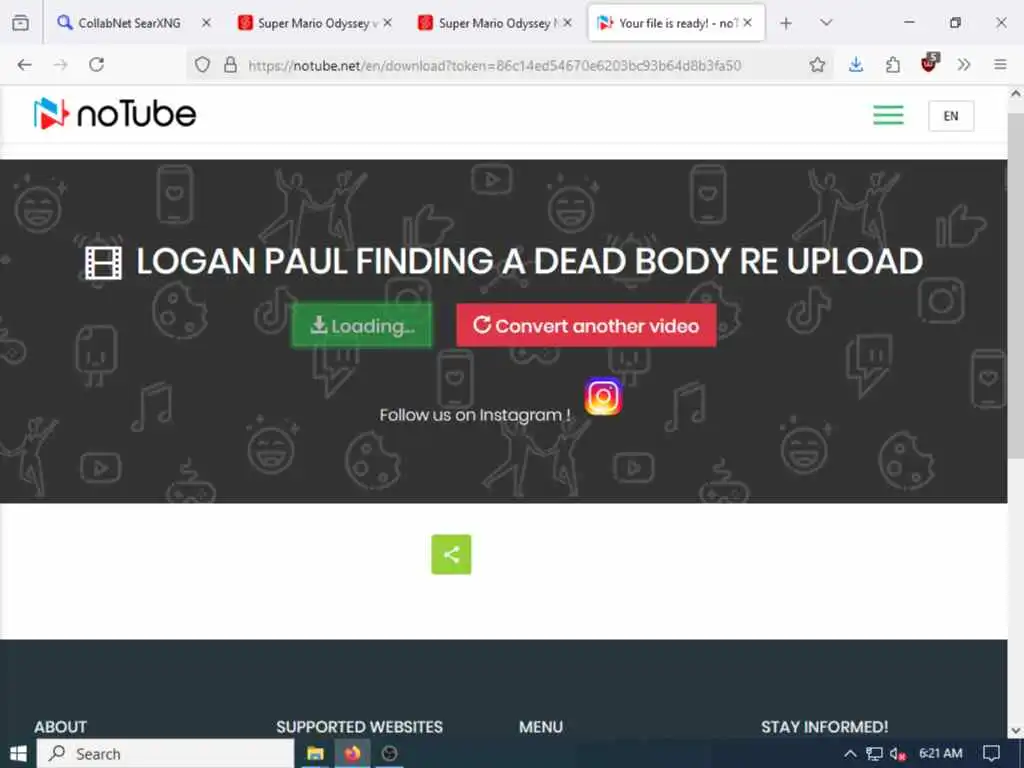The height and width of the screenshot is (768, 1024).
Task: Click Convert another video button
Action: [586, 325]
